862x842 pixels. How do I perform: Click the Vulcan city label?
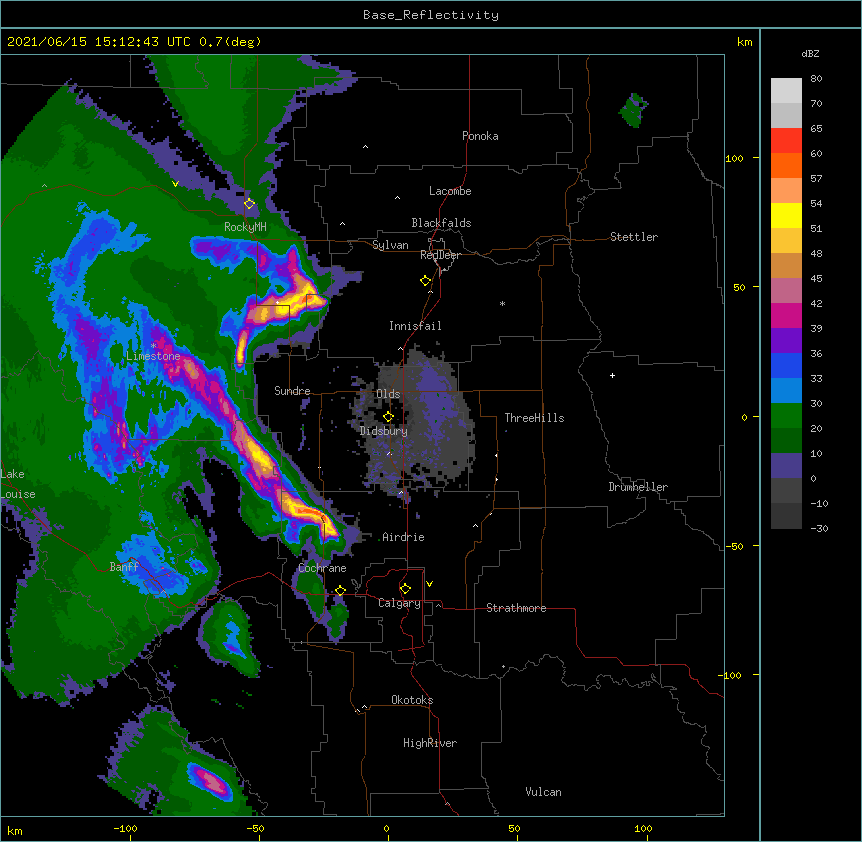click(543, 792)
